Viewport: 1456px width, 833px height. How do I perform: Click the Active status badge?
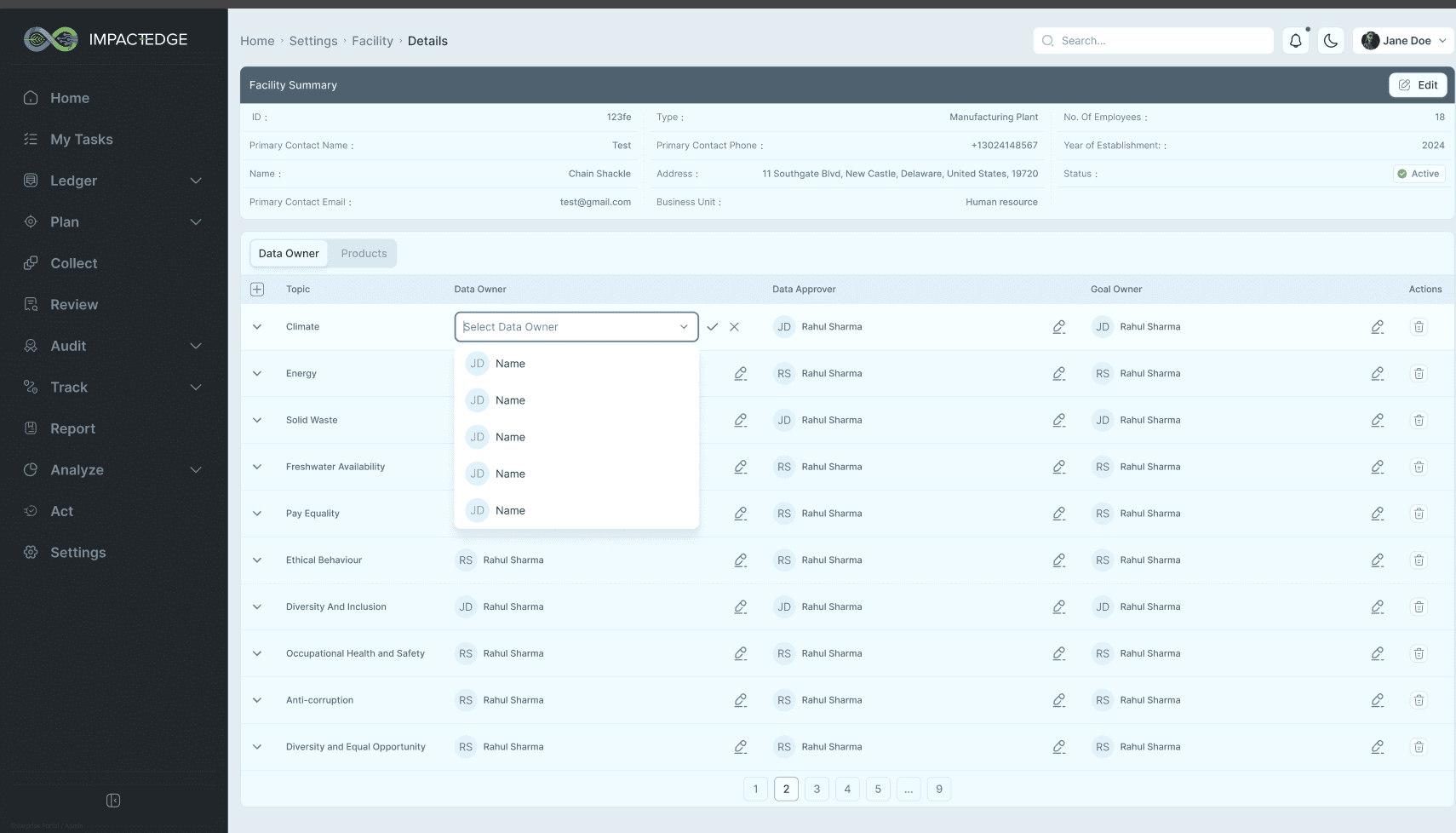(1419, 174)
